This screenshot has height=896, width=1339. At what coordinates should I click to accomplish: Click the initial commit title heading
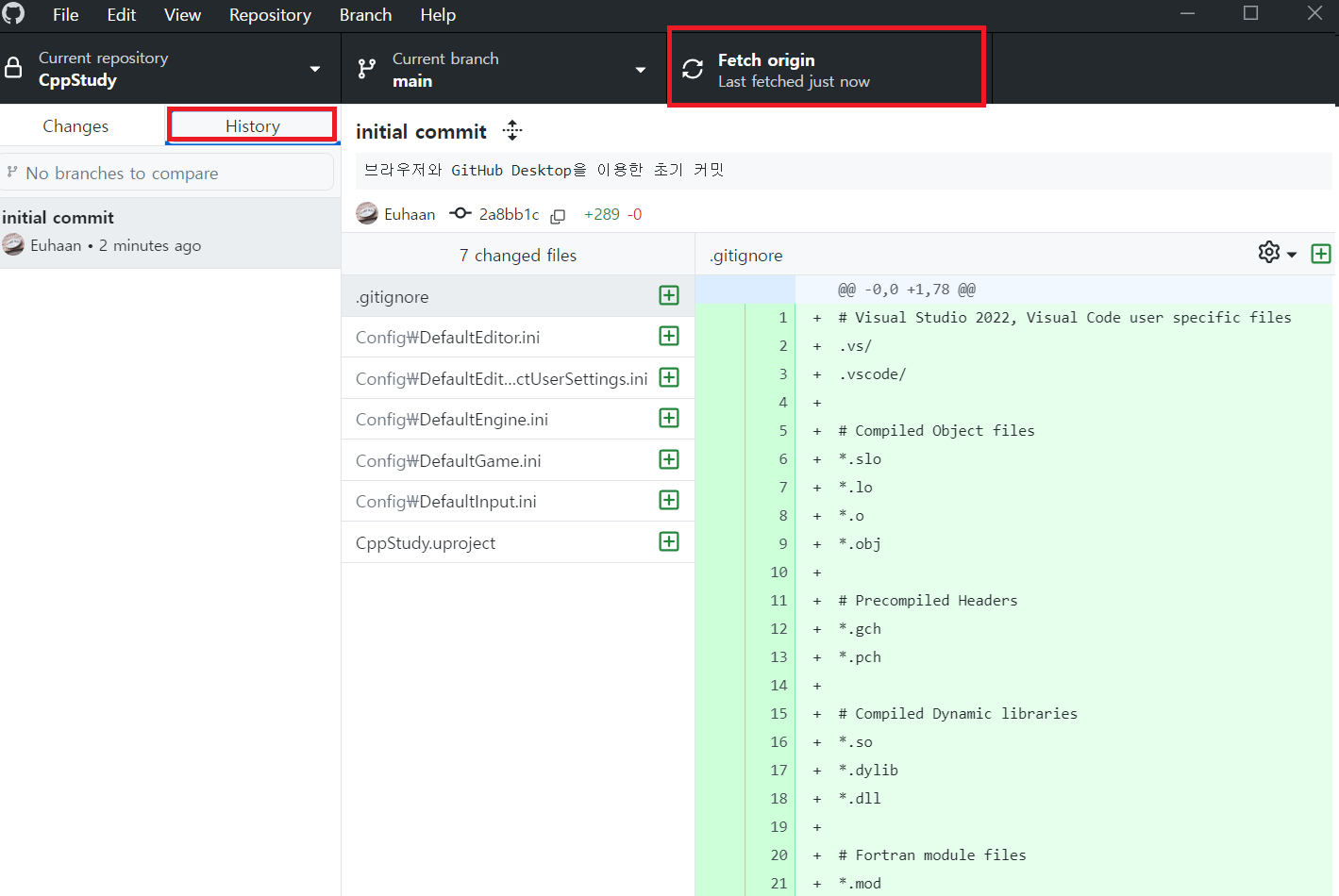click(421, 132)
